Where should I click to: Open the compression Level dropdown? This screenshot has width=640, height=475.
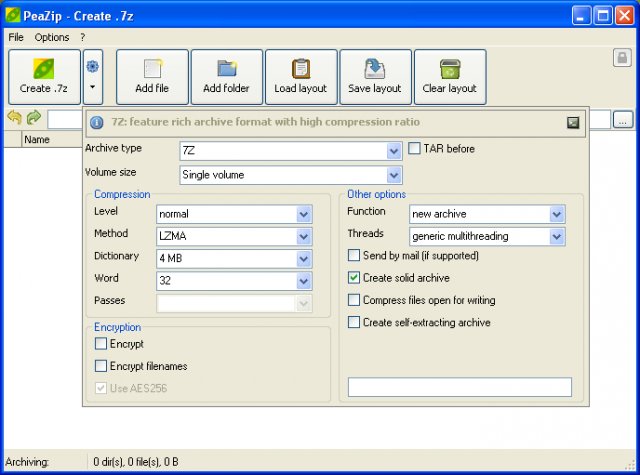(304, 214)
